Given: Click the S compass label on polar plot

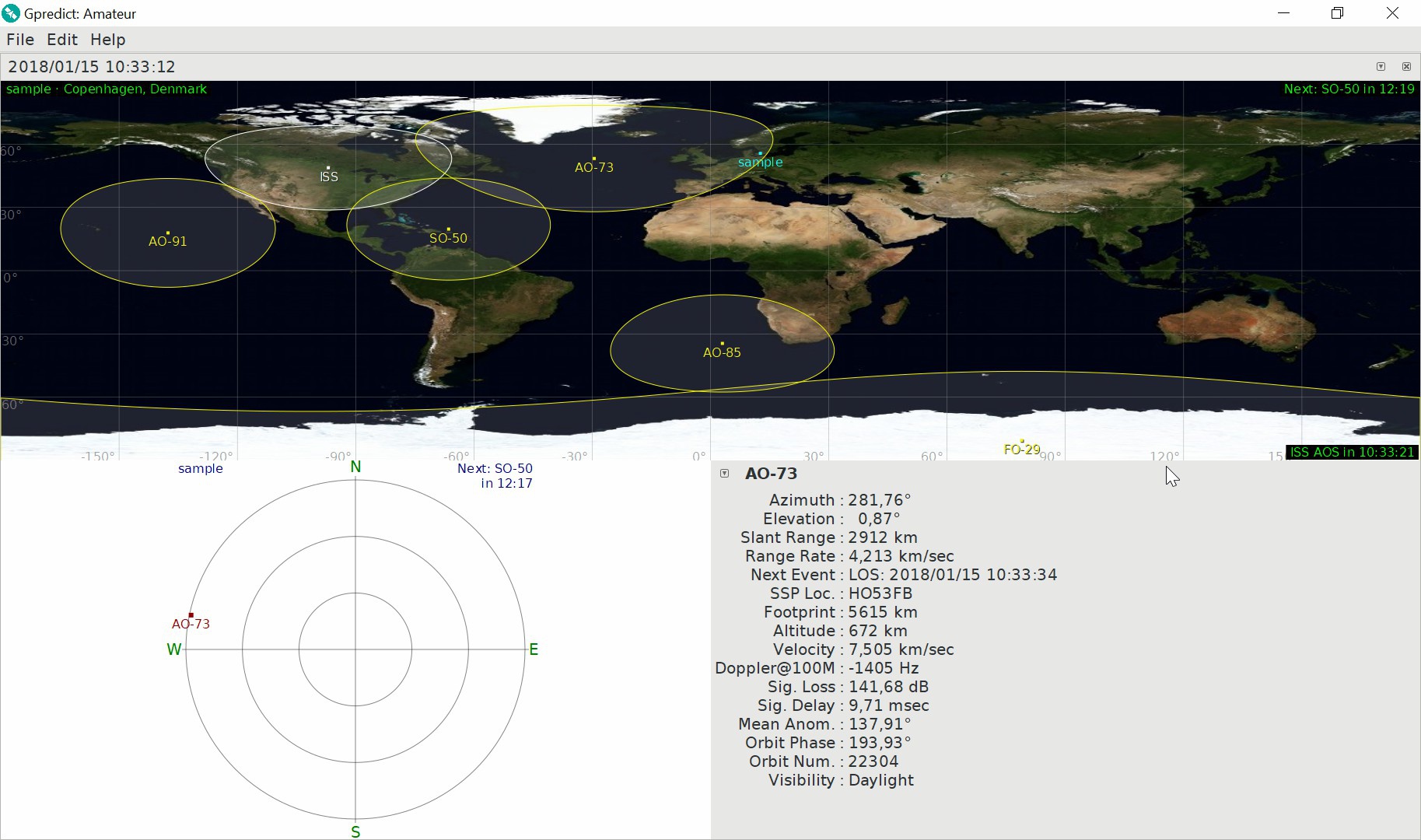Looking at the screenshot, I should [x=355, y=832].
